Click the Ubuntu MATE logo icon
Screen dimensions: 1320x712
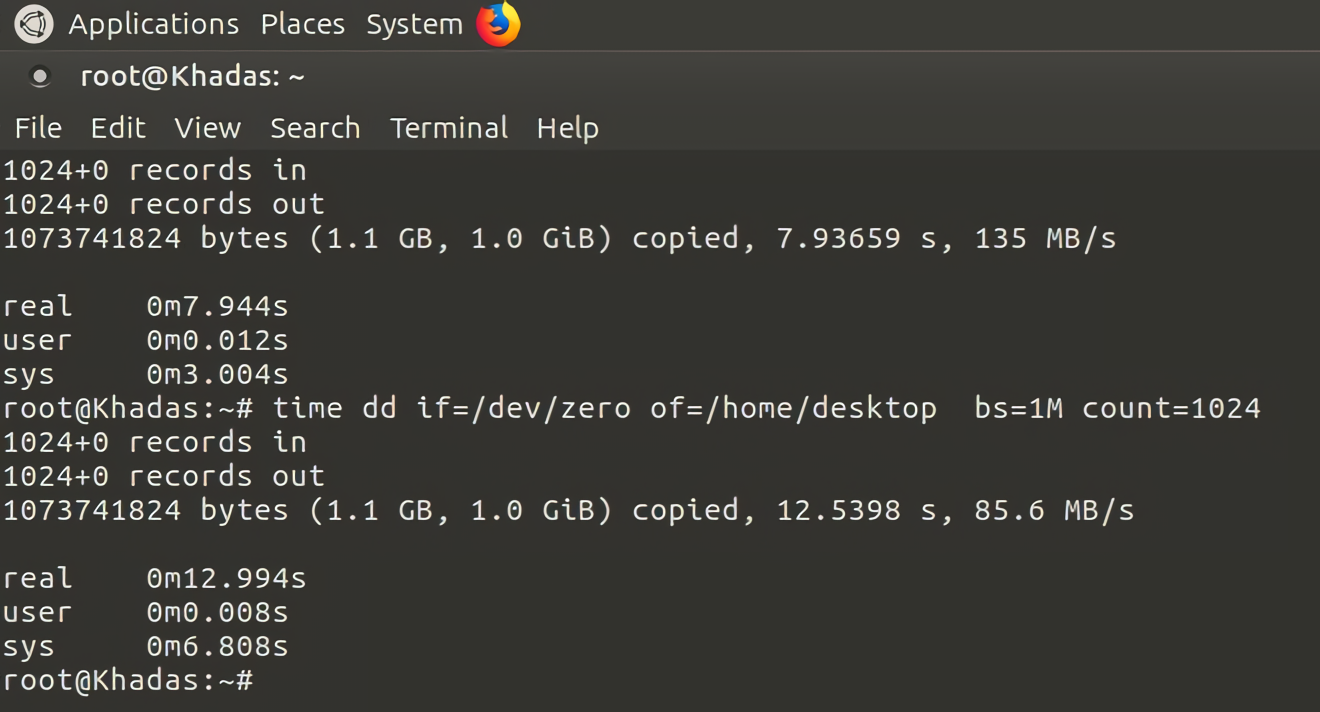point(33,24)
